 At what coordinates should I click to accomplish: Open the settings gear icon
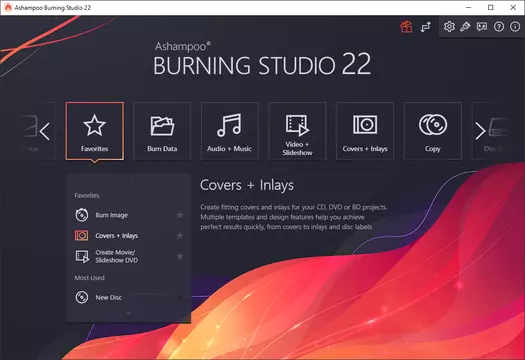tap(449, 26)
